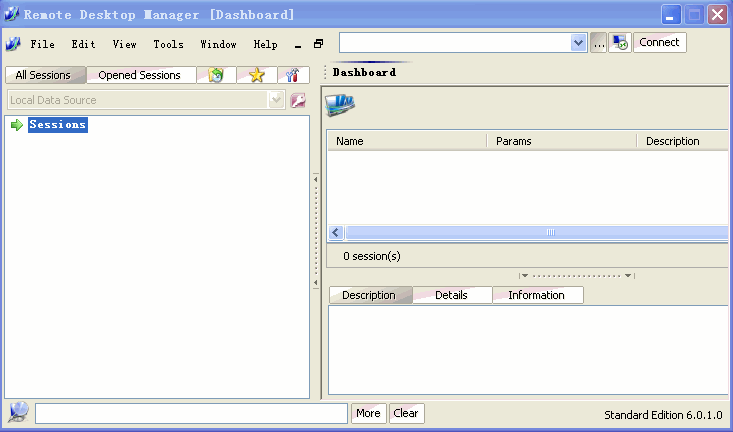Viewport: 733px width, 432px height.
Task: Open the Help menu
Action: (266, 44)
